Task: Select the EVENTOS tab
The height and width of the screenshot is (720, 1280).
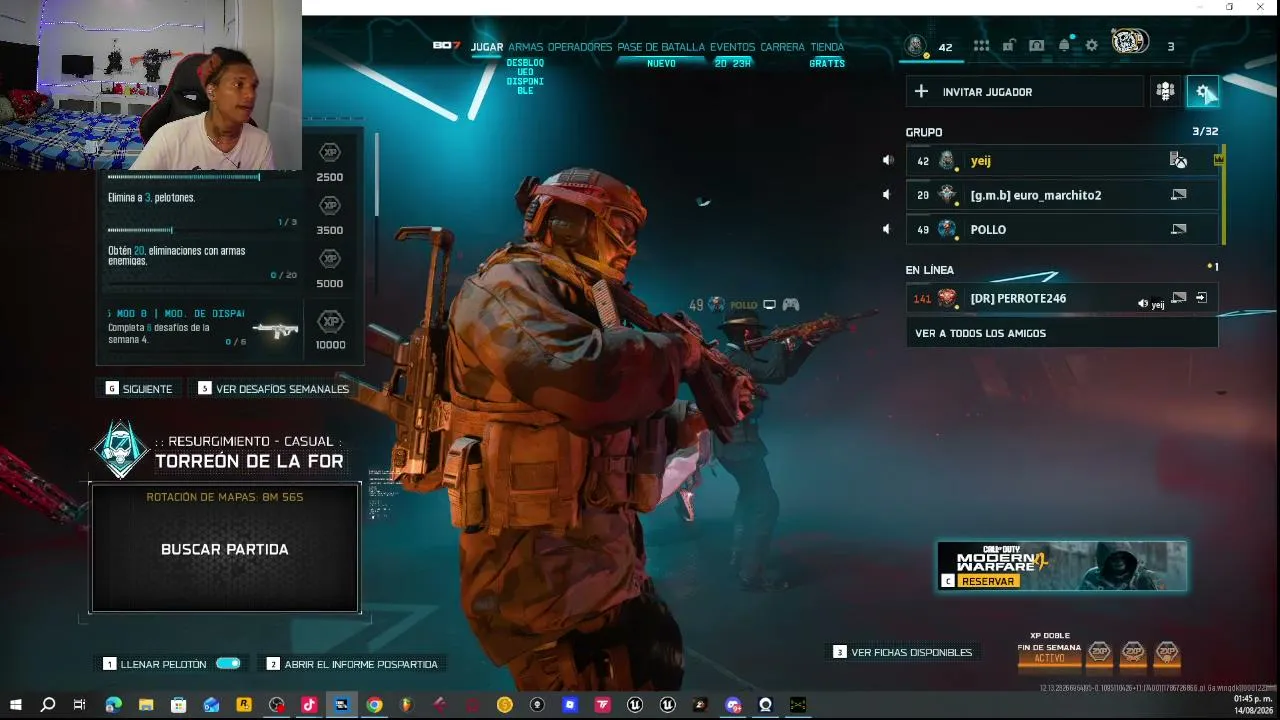Action: pos(733,47)
